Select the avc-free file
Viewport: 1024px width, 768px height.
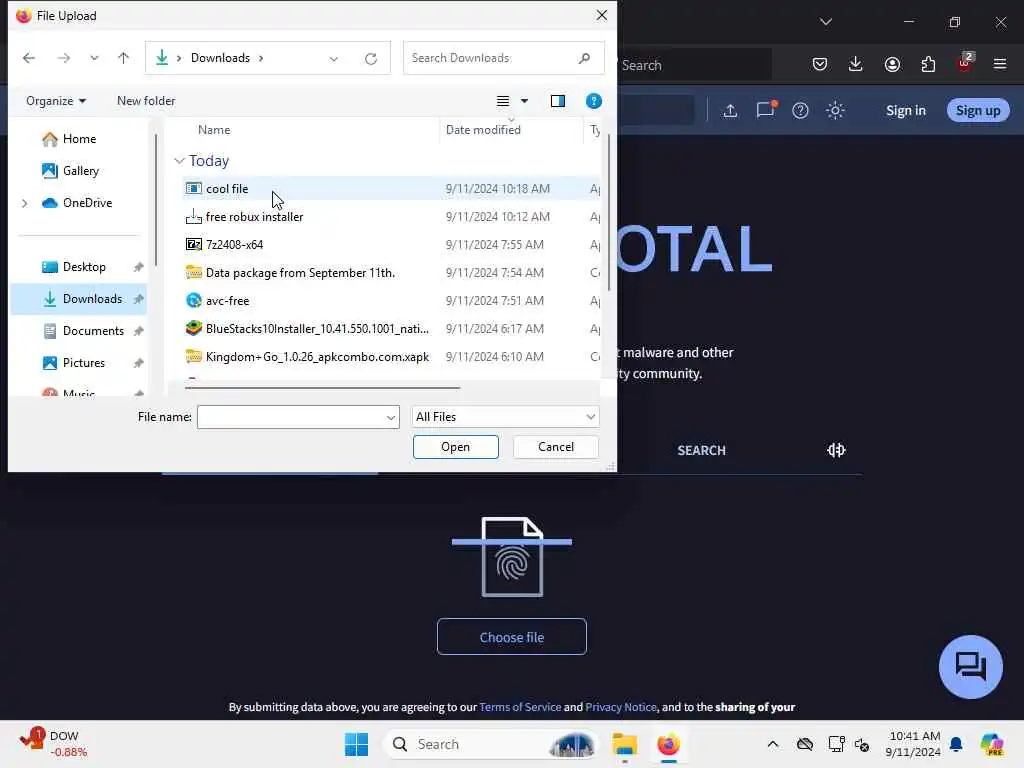click(391, 301)
